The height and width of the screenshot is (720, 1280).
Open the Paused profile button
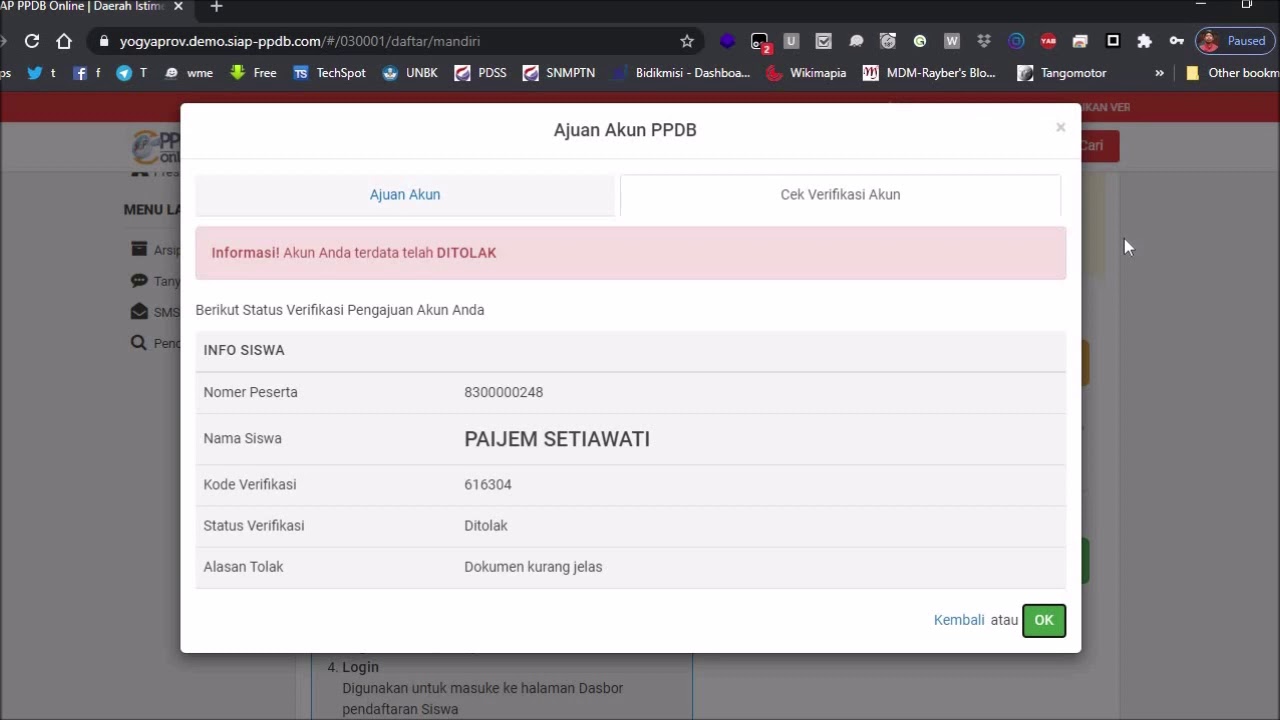tap(1235, 41)
